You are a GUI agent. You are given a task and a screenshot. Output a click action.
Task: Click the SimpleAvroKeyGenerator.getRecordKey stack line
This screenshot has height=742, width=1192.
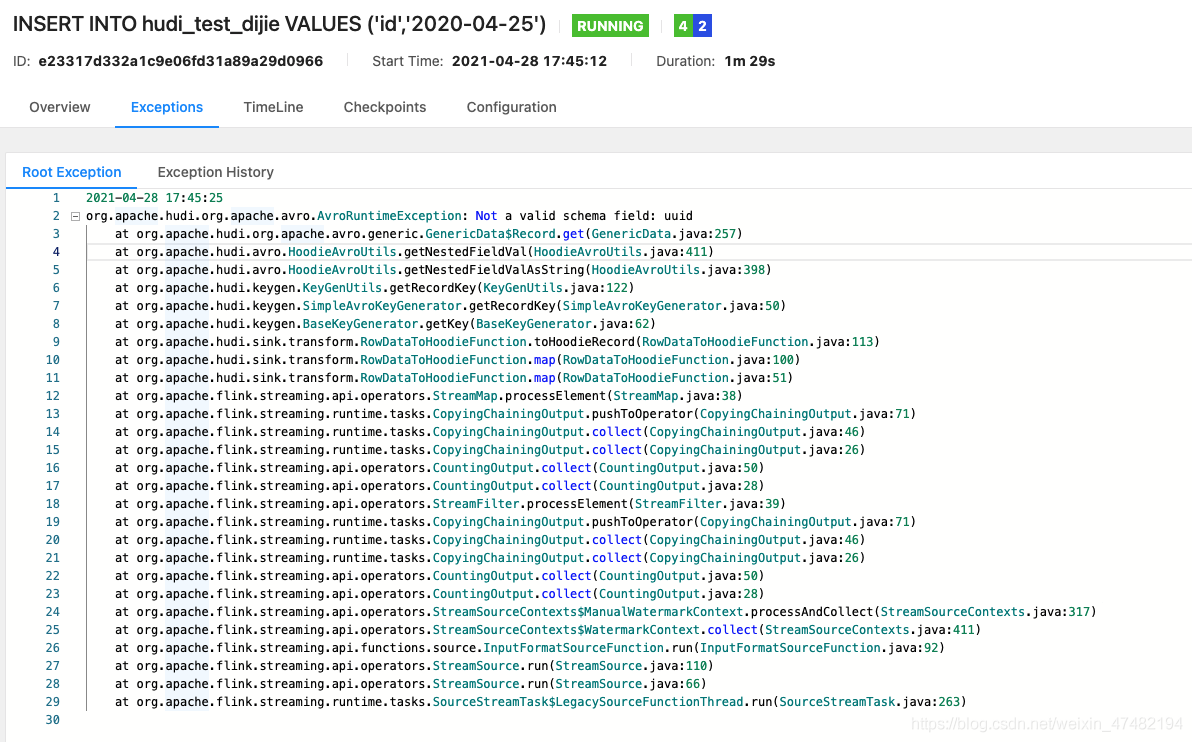click(x=450, y=306)
